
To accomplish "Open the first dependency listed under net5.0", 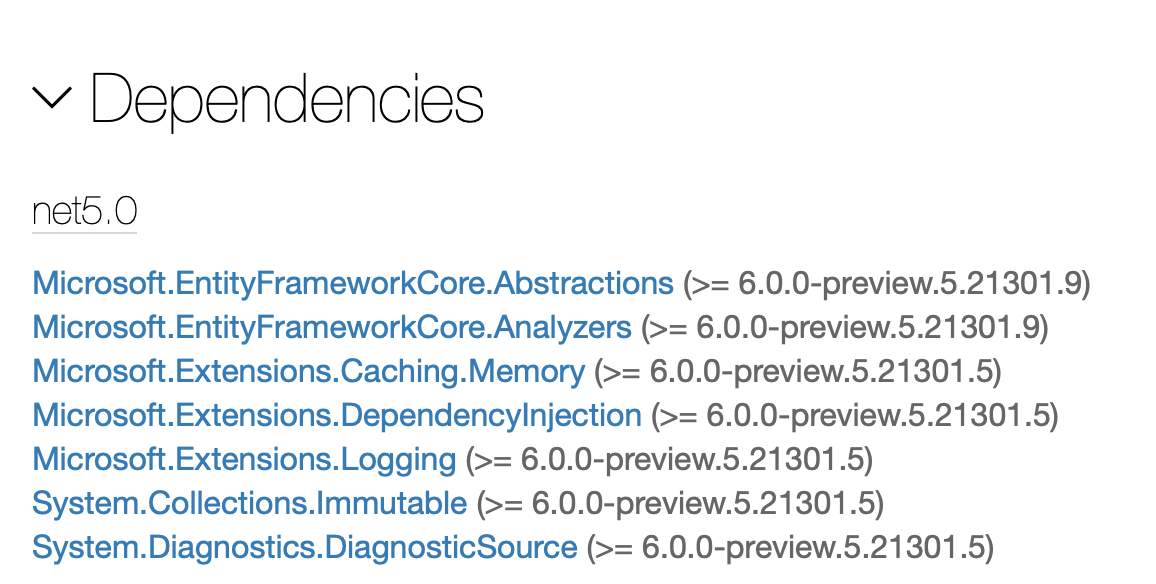I will 353,283.
